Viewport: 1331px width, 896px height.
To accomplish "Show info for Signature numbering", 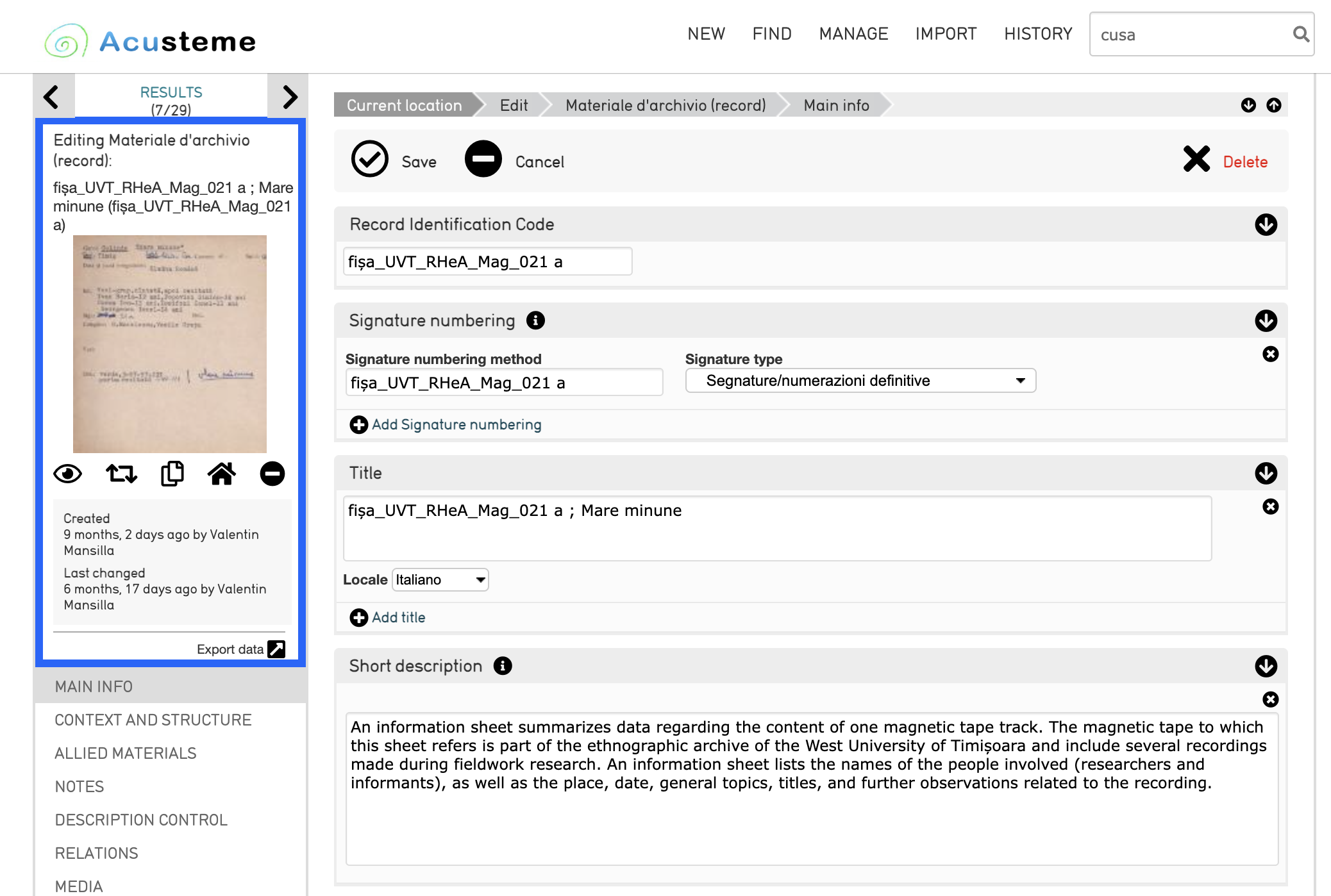I will click(535, 320).
